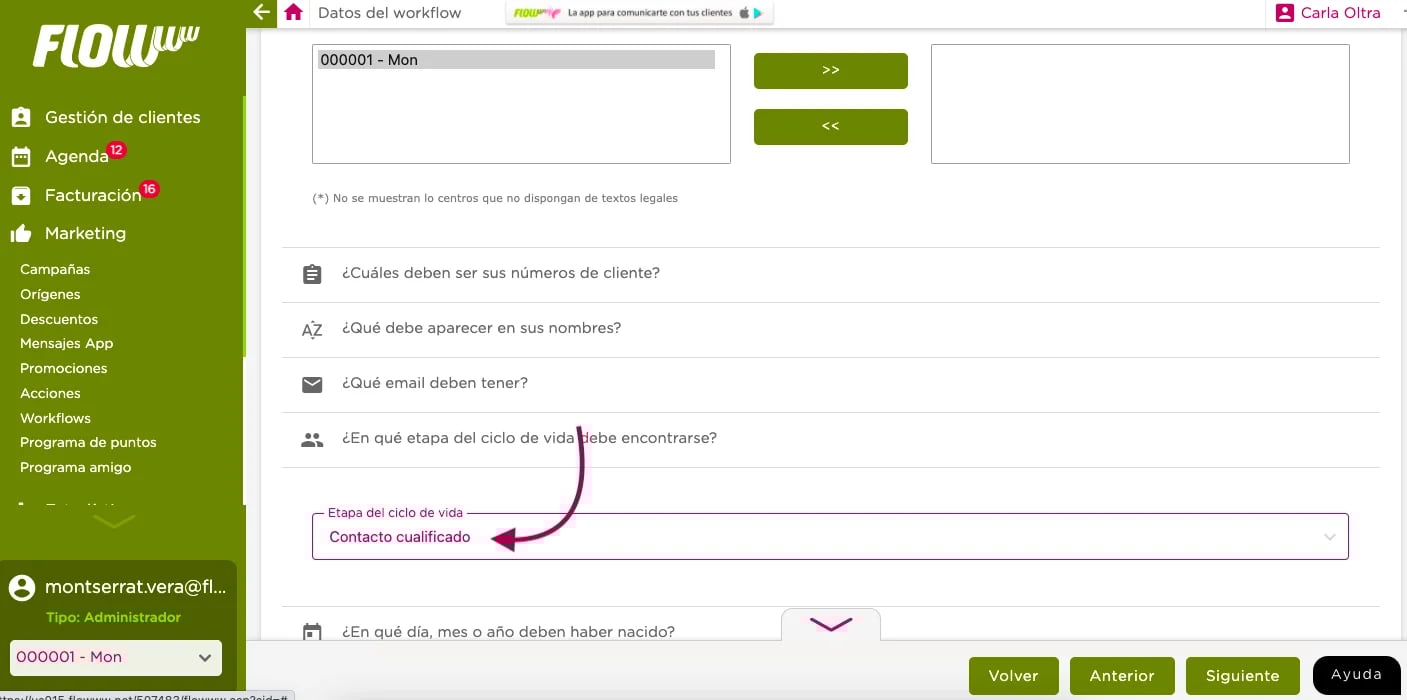Click the Volver button
The width and height of the screenshot is (1407, 700).
coord(1013,676)
